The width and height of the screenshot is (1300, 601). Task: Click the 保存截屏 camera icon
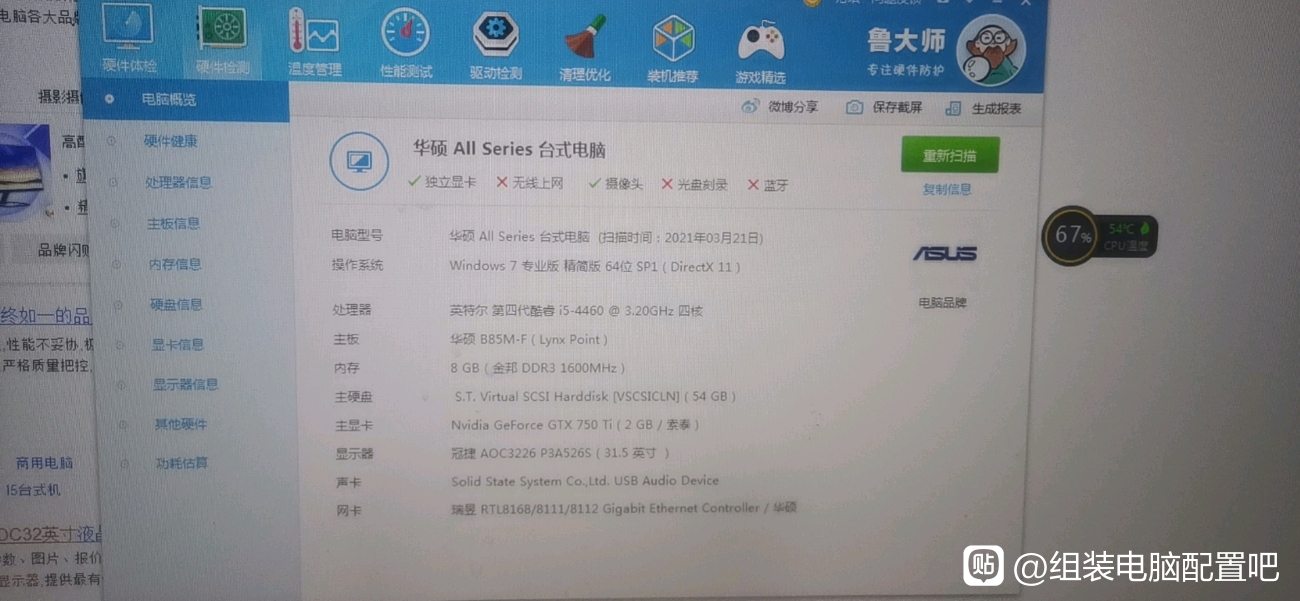(x=854, y=107)
